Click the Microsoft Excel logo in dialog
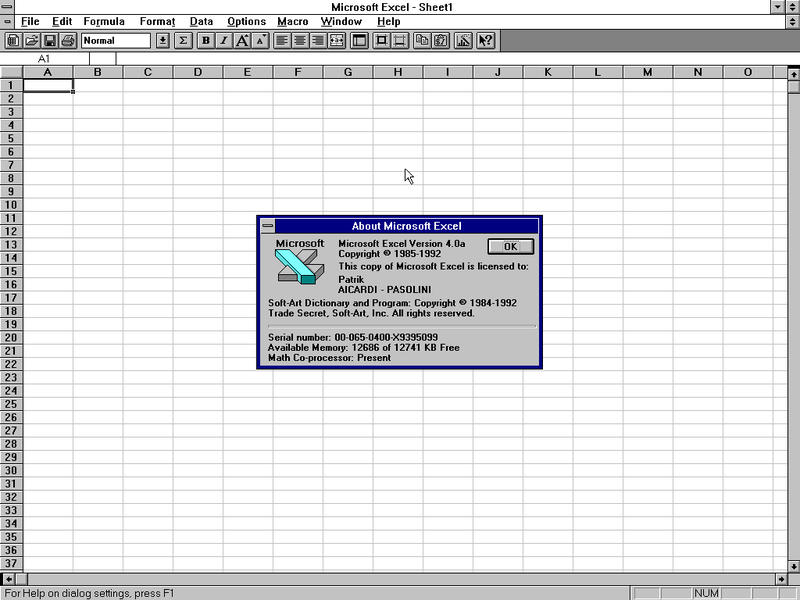The height and width of the screenshot is (600, 800). (300, 262)
